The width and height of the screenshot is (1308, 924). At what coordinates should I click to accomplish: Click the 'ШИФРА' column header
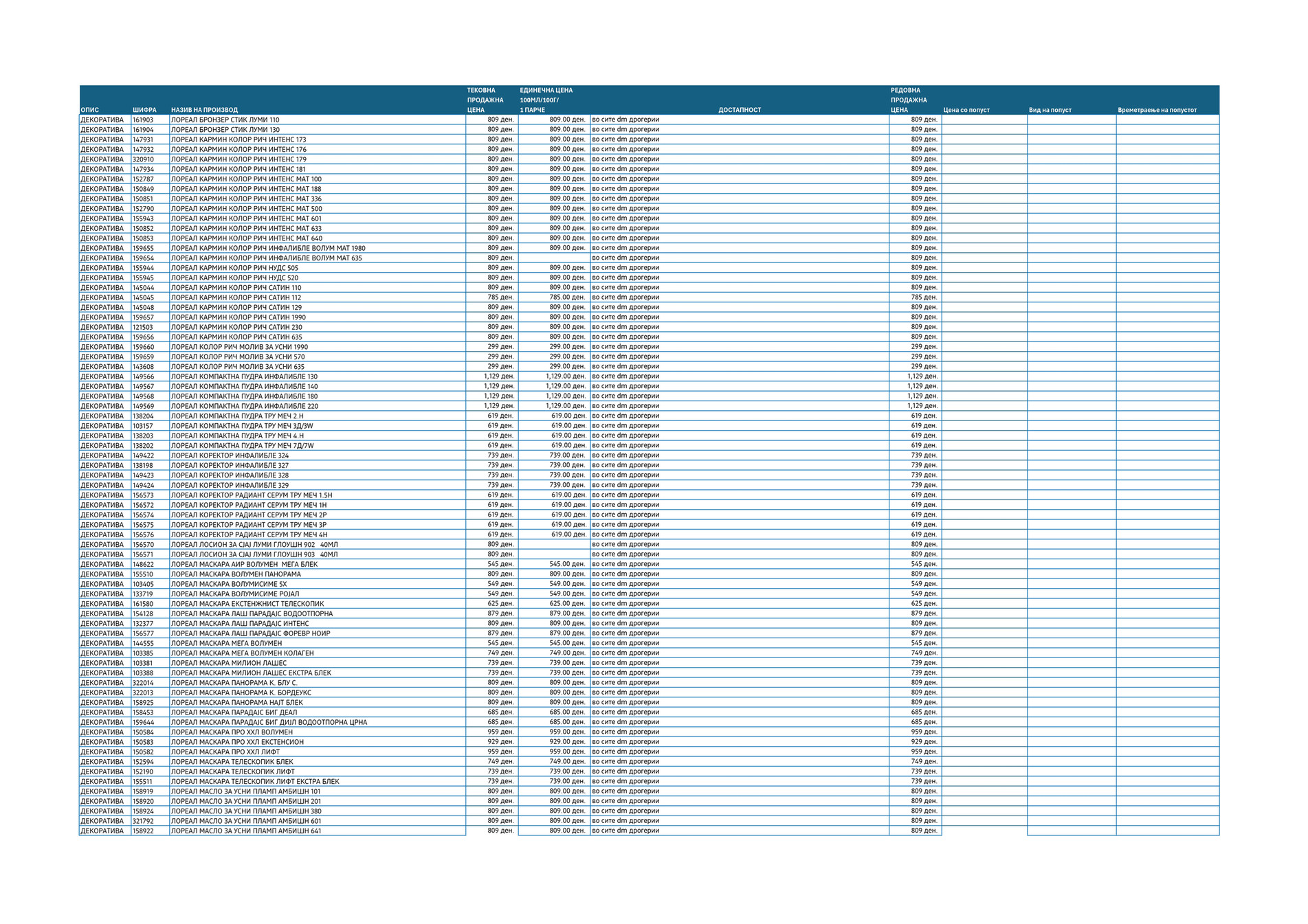144,110
